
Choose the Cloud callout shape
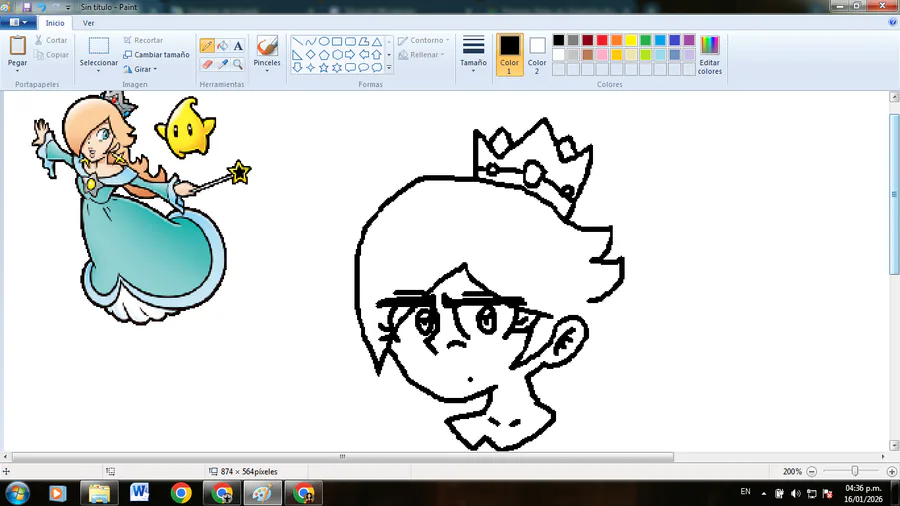[377, 68]
